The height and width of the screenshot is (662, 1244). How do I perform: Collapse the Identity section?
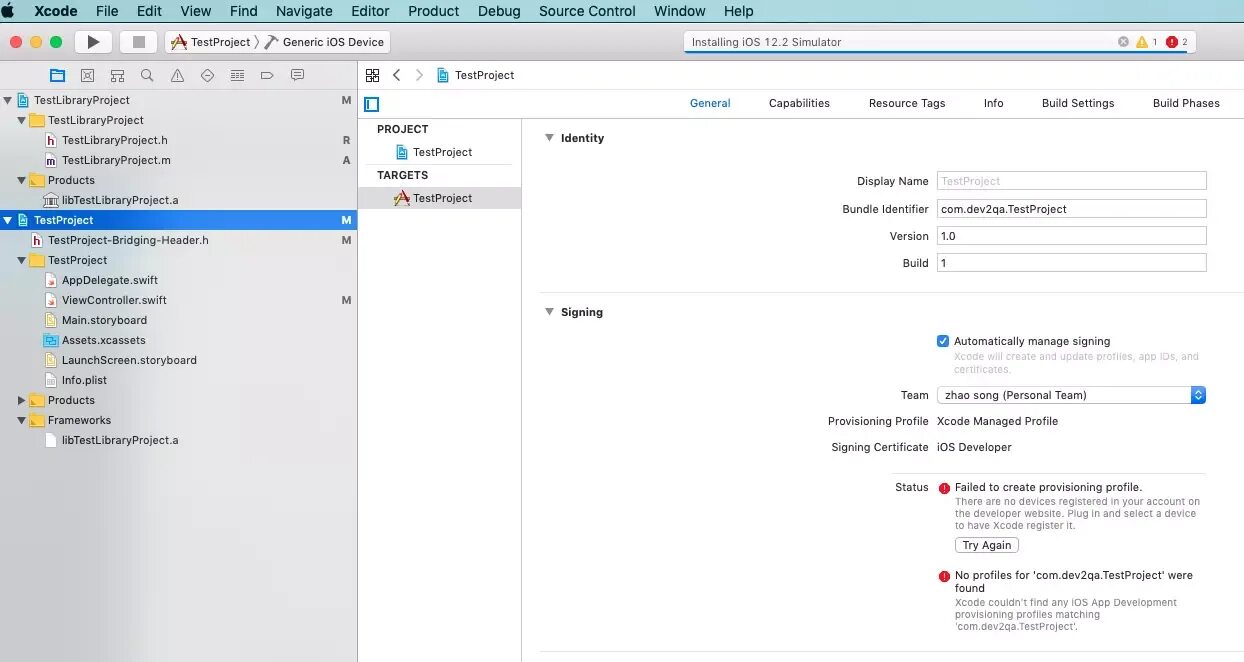tap(549, 138)
